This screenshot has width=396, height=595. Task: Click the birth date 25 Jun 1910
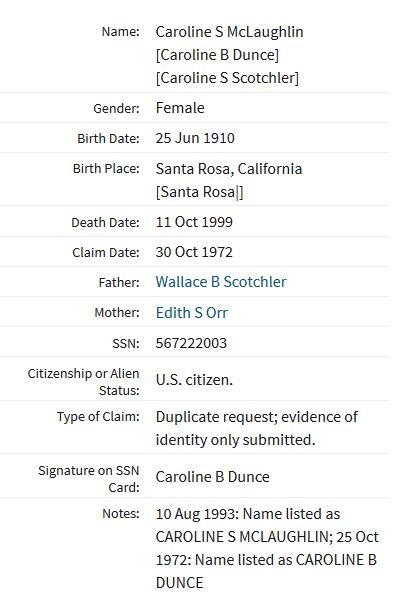click(195, 138)
